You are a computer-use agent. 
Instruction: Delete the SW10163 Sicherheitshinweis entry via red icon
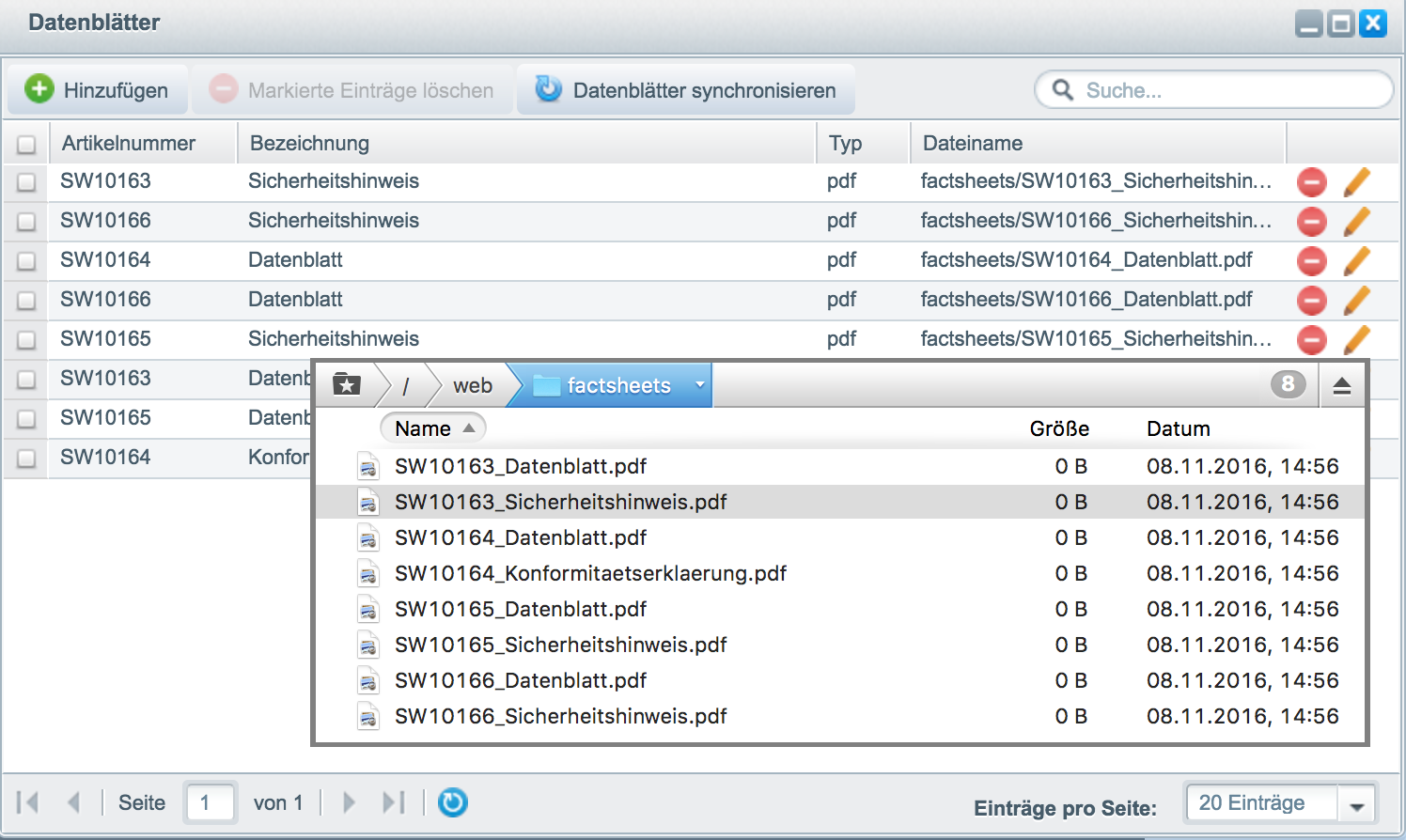point(1312,181)
